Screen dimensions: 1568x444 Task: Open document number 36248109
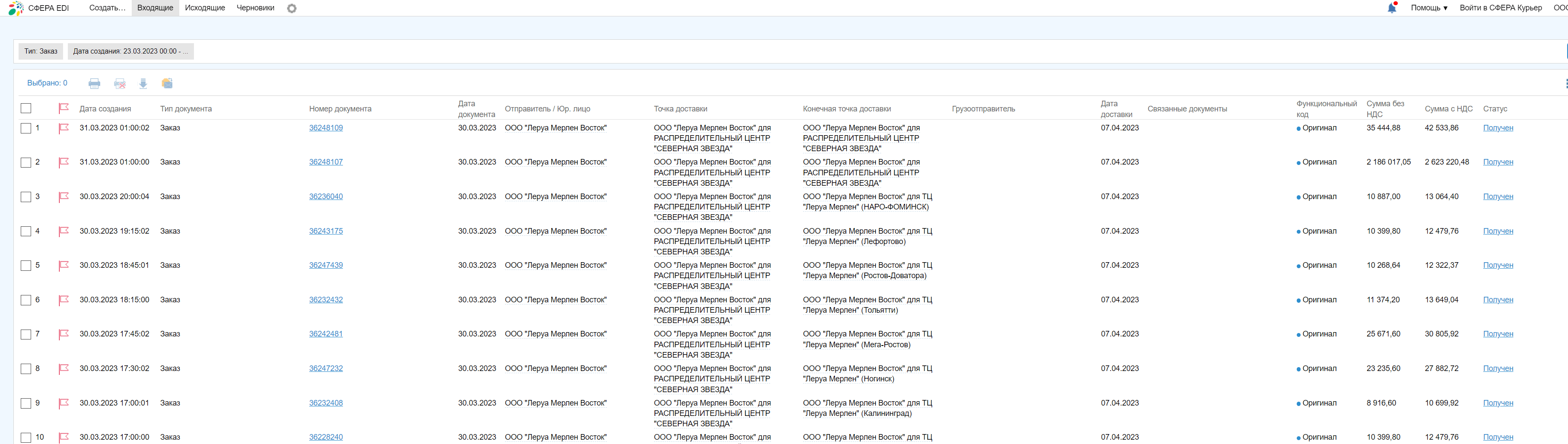326,128
